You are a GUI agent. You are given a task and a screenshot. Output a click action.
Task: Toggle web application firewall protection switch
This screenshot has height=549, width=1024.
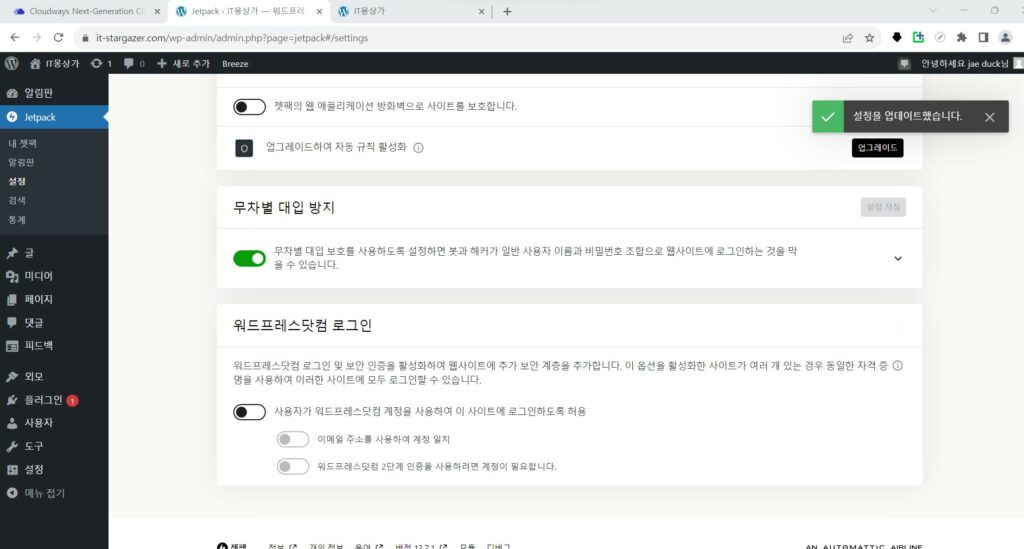point(249,106)
